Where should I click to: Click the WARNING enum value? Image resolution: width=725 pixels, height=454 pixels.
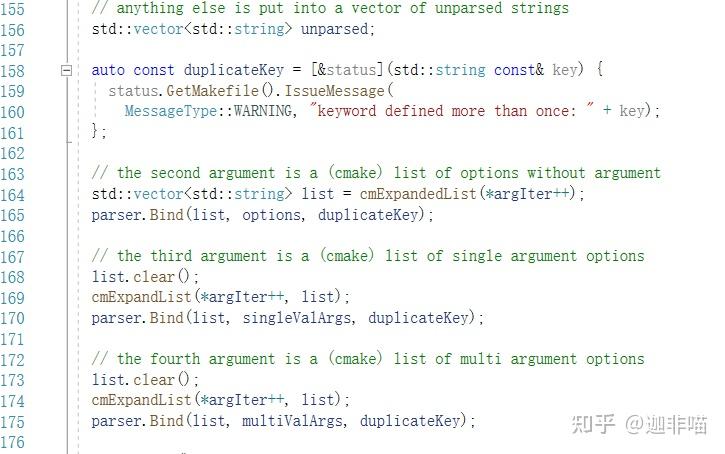[262, 111]
